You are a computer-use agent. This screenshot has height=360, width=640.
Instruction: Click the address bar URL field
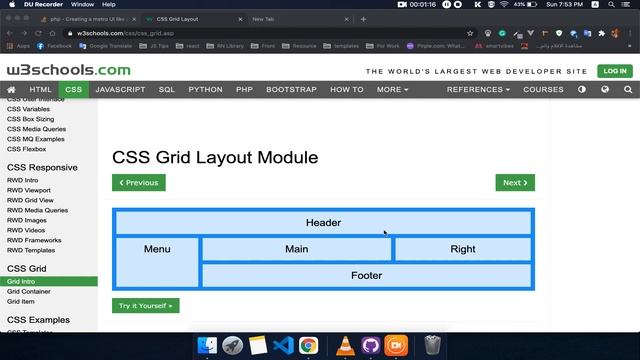[x=265, y=33]
